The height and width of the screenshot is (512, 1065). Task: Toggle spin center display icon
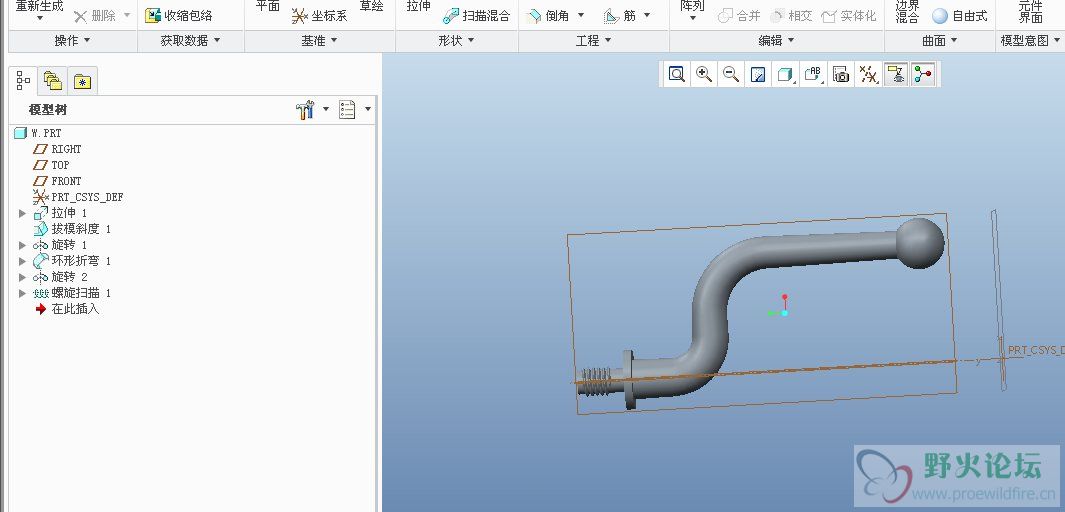(x=923, y=74)
